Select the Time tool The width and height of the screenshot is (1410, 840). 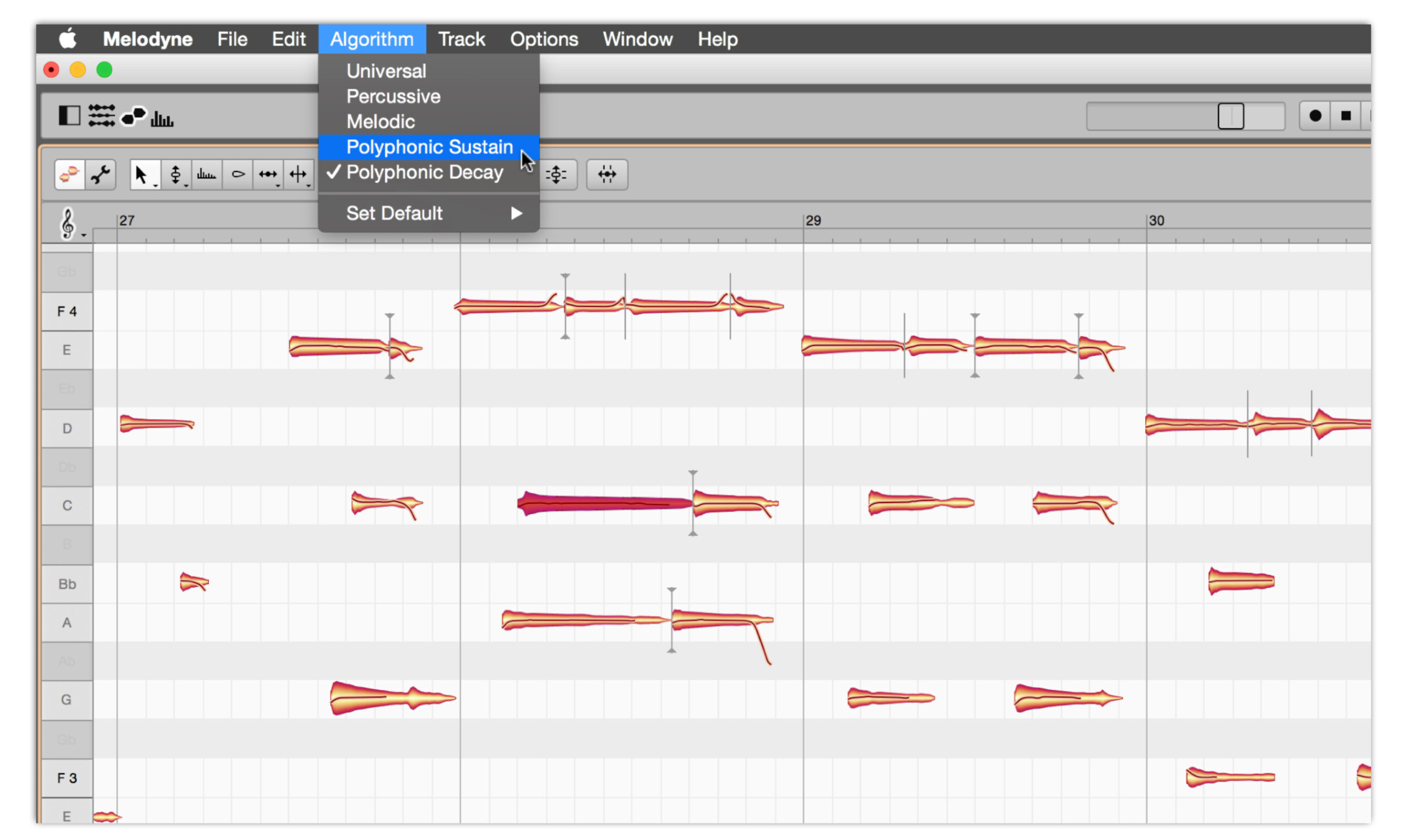[267, 174]
